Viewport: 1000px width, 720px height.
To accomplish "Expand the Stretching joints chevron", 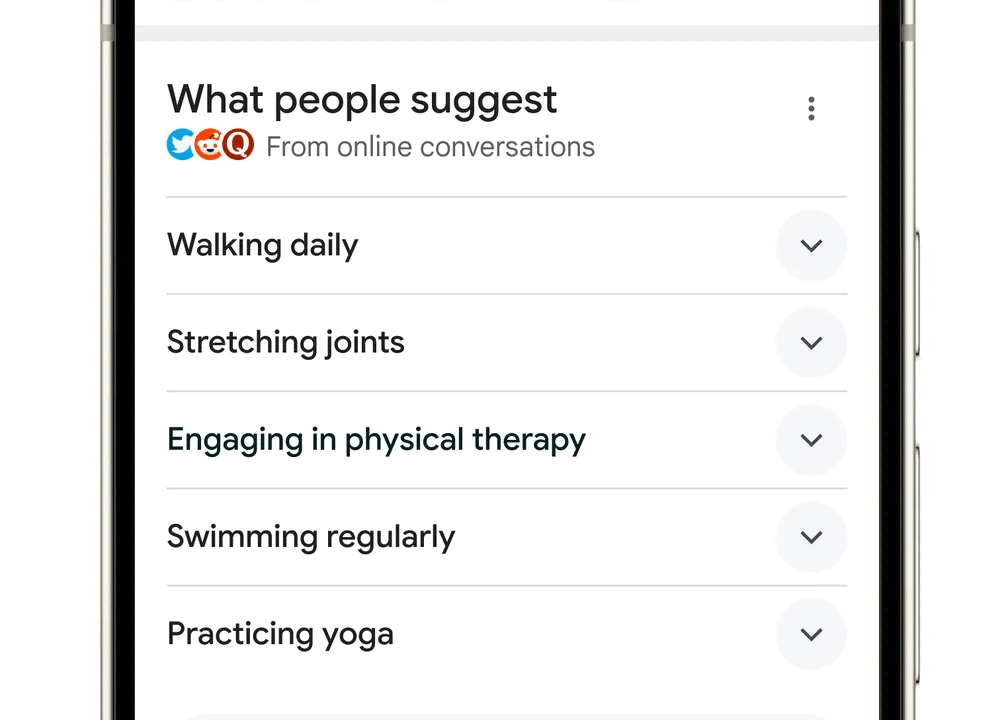I will pyautogui.click(x=811, y=342).
